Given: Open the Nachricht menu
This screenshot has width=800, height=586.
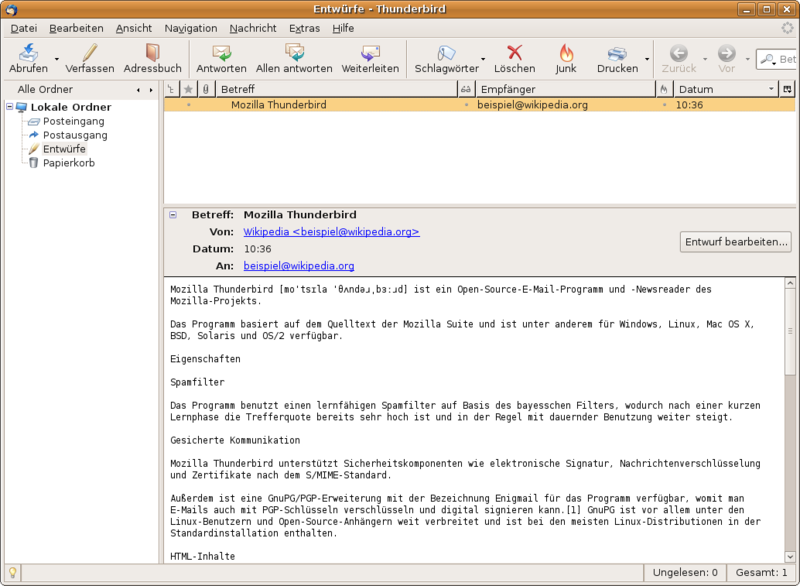Looking at the screenshot, I should pyautogui.click(x=252, y=28).
